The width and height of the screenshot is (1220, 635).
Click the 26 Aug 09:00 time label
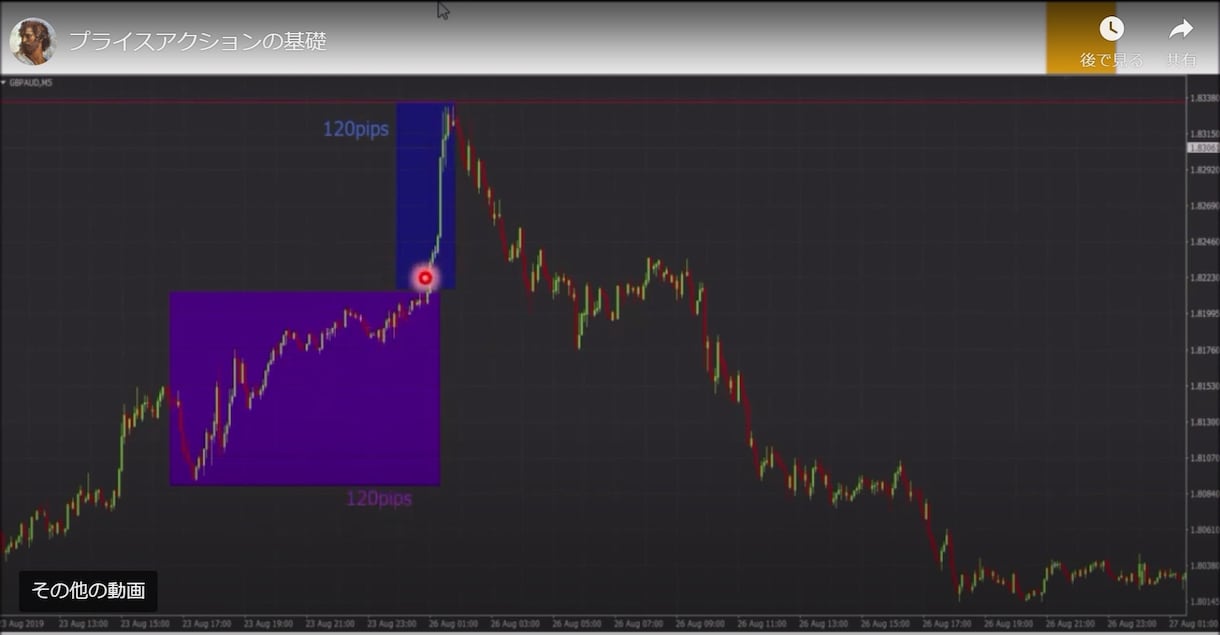pos(701,623)
